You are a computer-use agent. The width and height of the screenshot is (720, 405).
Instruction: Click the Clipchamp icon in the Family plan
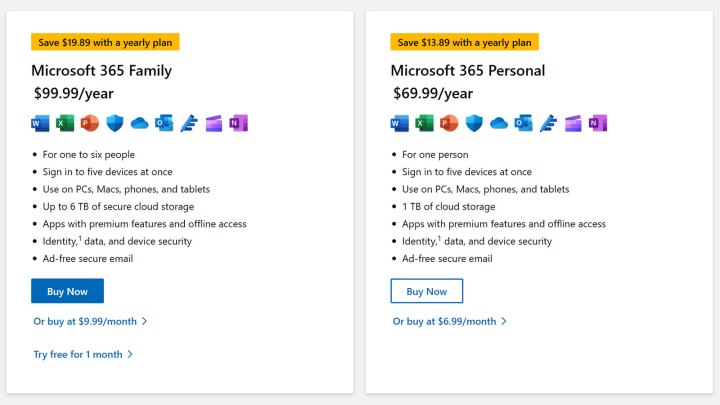[214, 123]
